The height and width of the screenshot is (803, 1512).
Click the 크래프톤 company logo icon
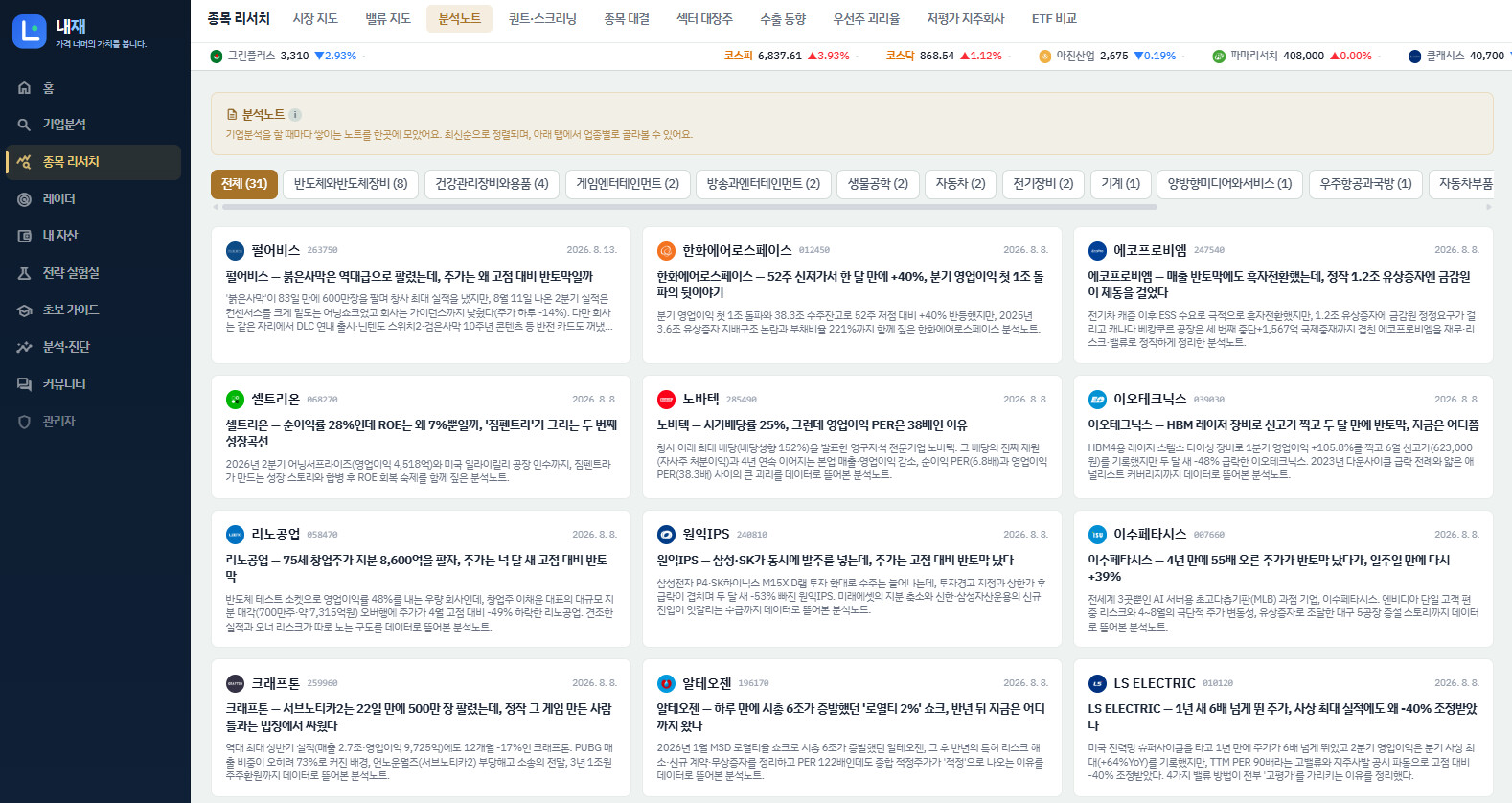tap(235, 683)
